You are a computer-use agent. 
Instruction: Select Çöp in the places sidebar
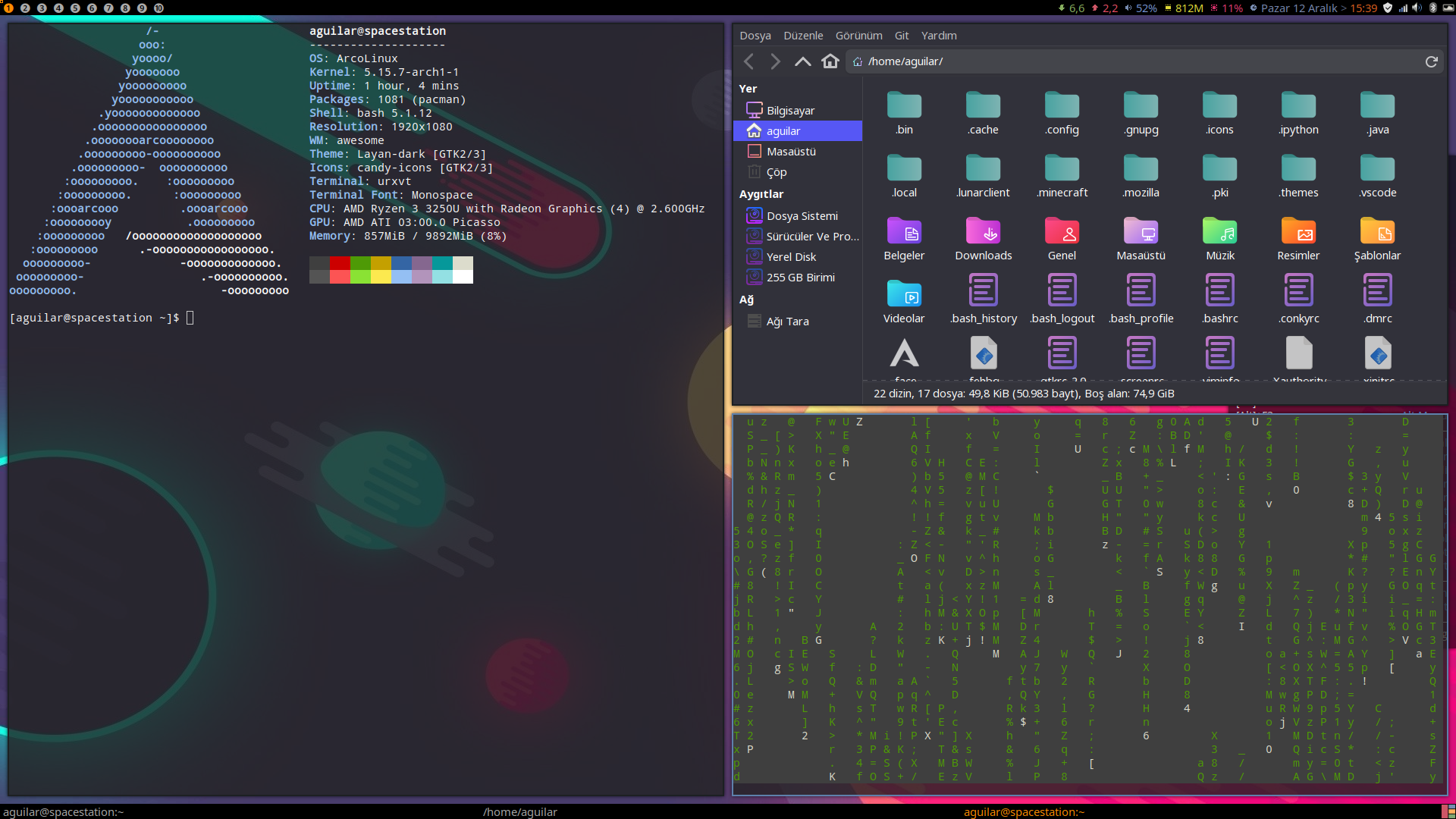point(776,172)
